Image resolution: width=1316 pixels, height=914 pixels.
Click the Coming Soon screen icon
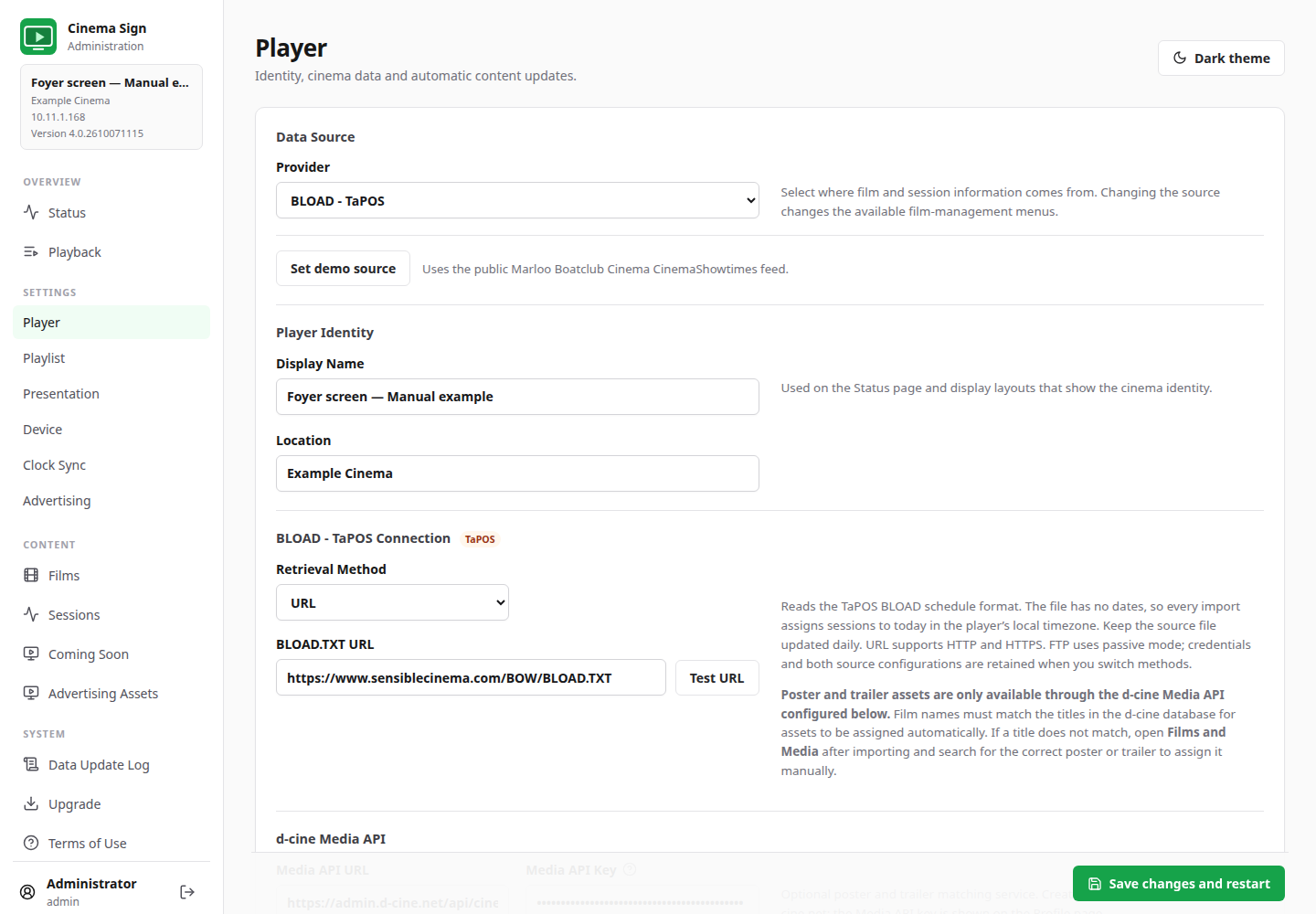[x=31, y=654]
